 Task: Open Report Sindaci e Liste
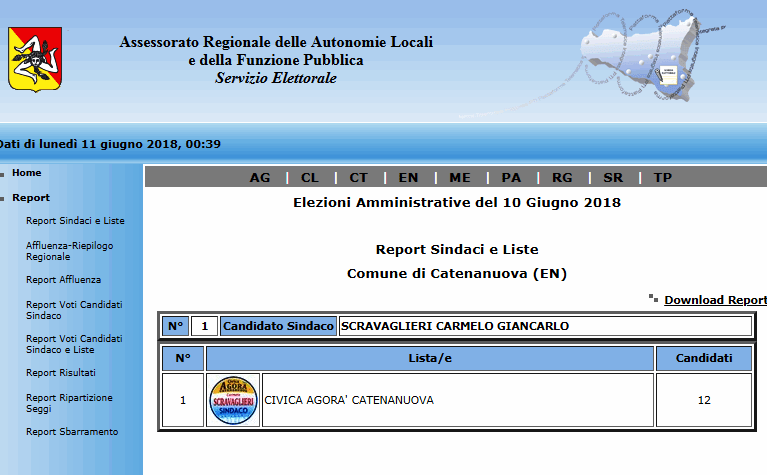pyautogui.click(x=75, y=221)
